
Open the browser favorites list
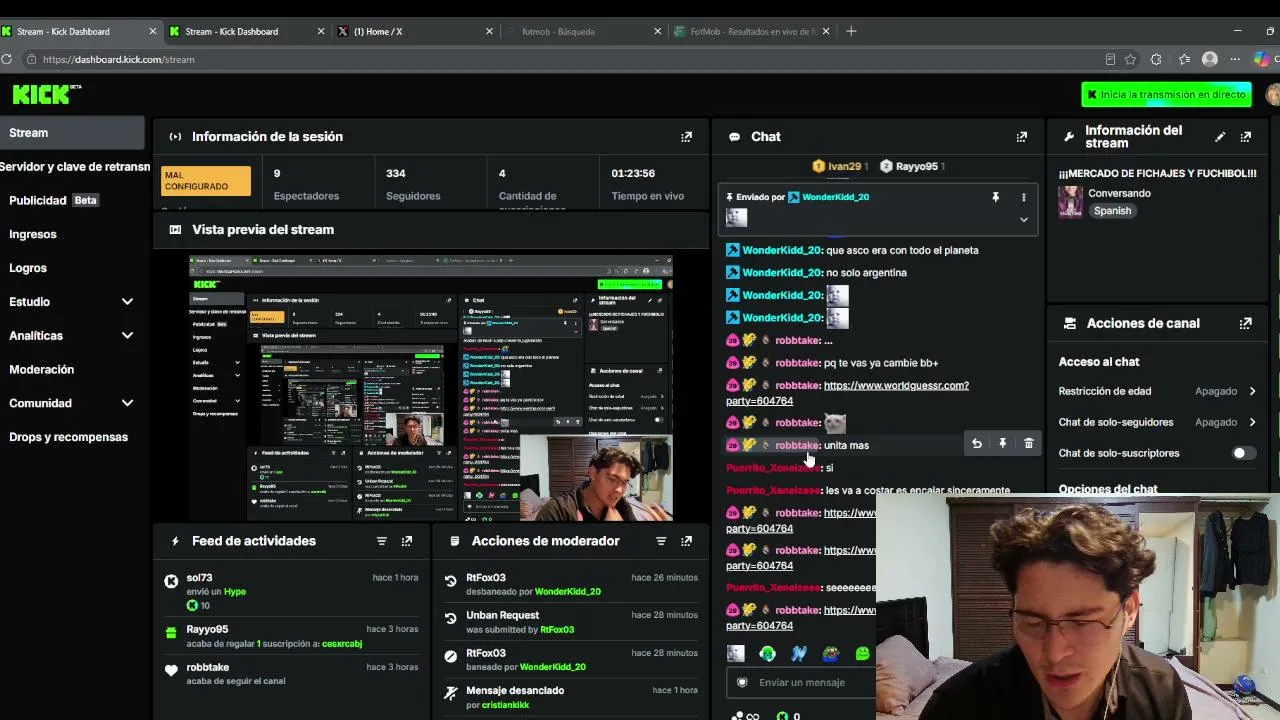[x=1184, y=59]
